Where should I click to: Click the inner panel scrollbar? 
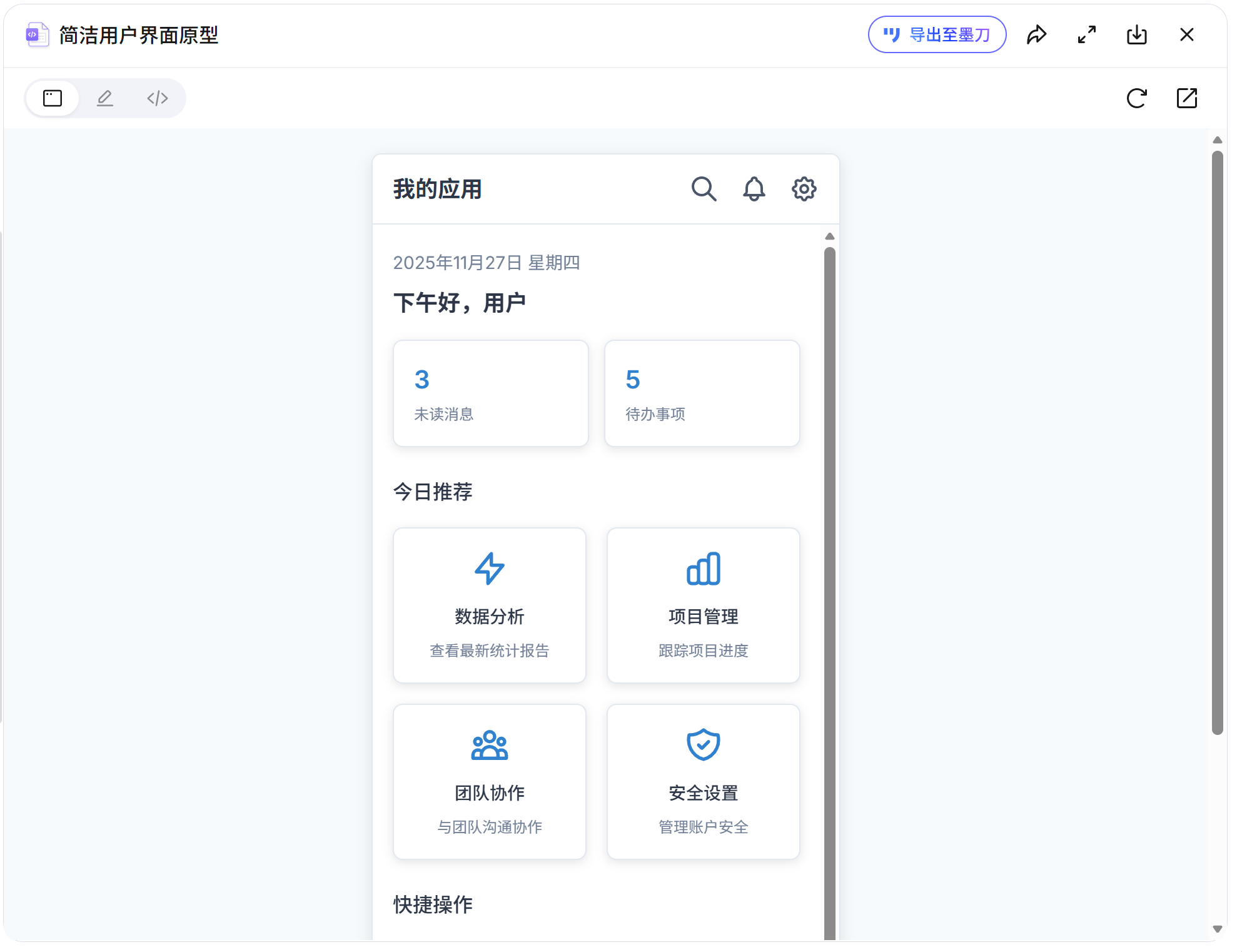point(830,594)
